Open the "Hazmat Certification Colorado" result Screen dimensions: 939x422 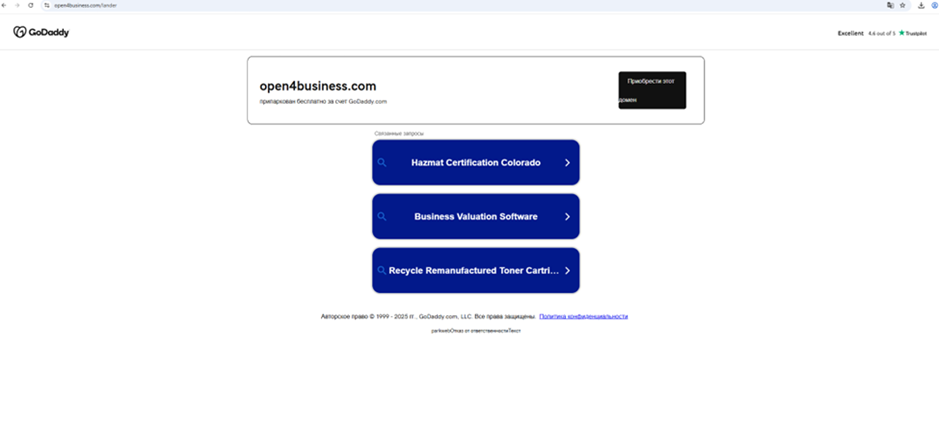[x=475, y=163]
